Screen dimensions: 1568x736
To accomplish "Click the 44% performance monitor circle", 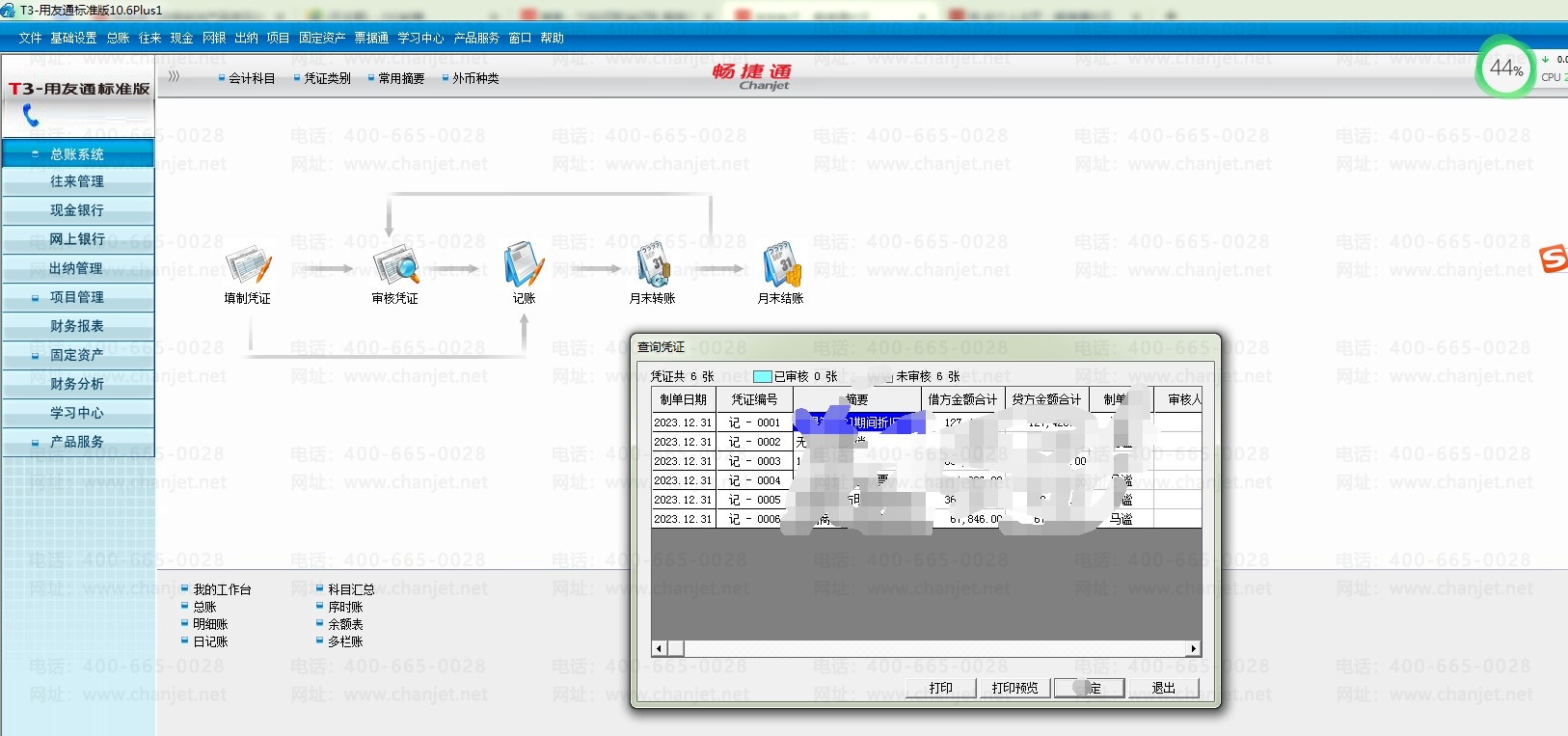I will pos(1505,68).
